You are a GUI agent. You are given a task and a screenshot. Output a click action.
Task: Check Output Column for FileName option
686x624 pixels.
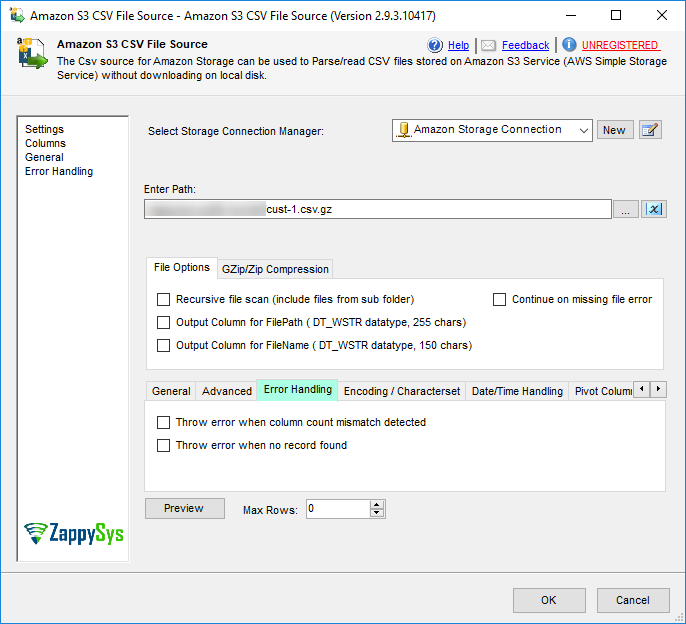163,346
